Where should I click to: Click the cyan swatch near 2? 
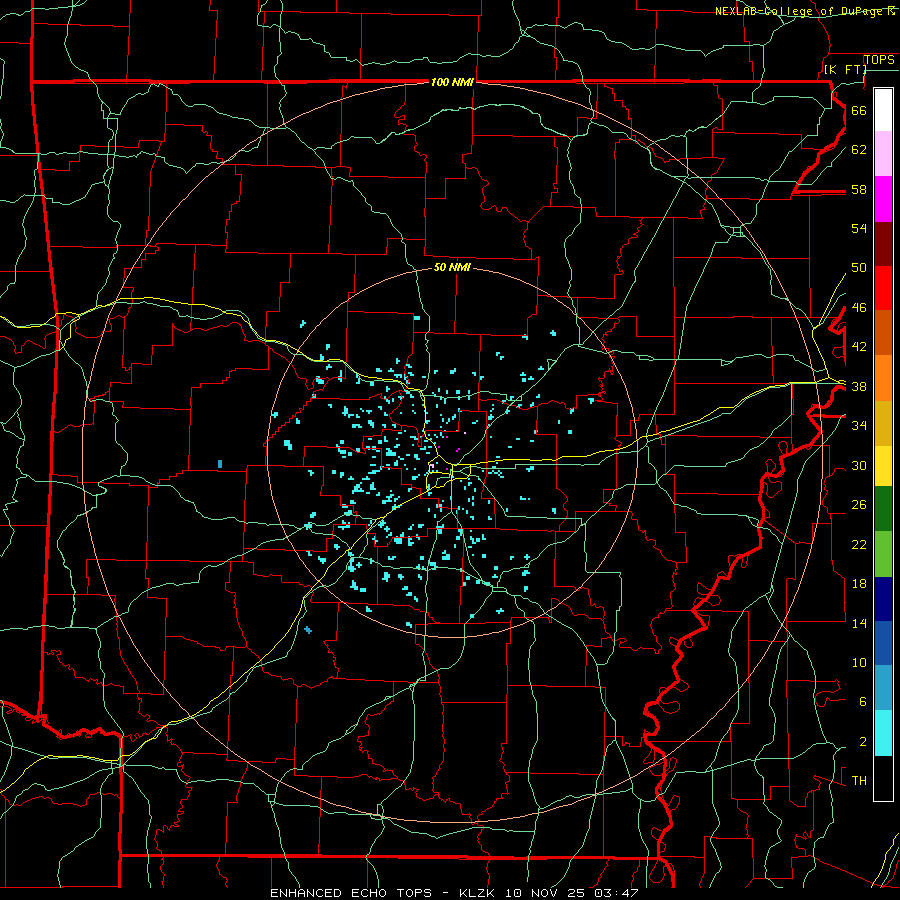(883, 733)
